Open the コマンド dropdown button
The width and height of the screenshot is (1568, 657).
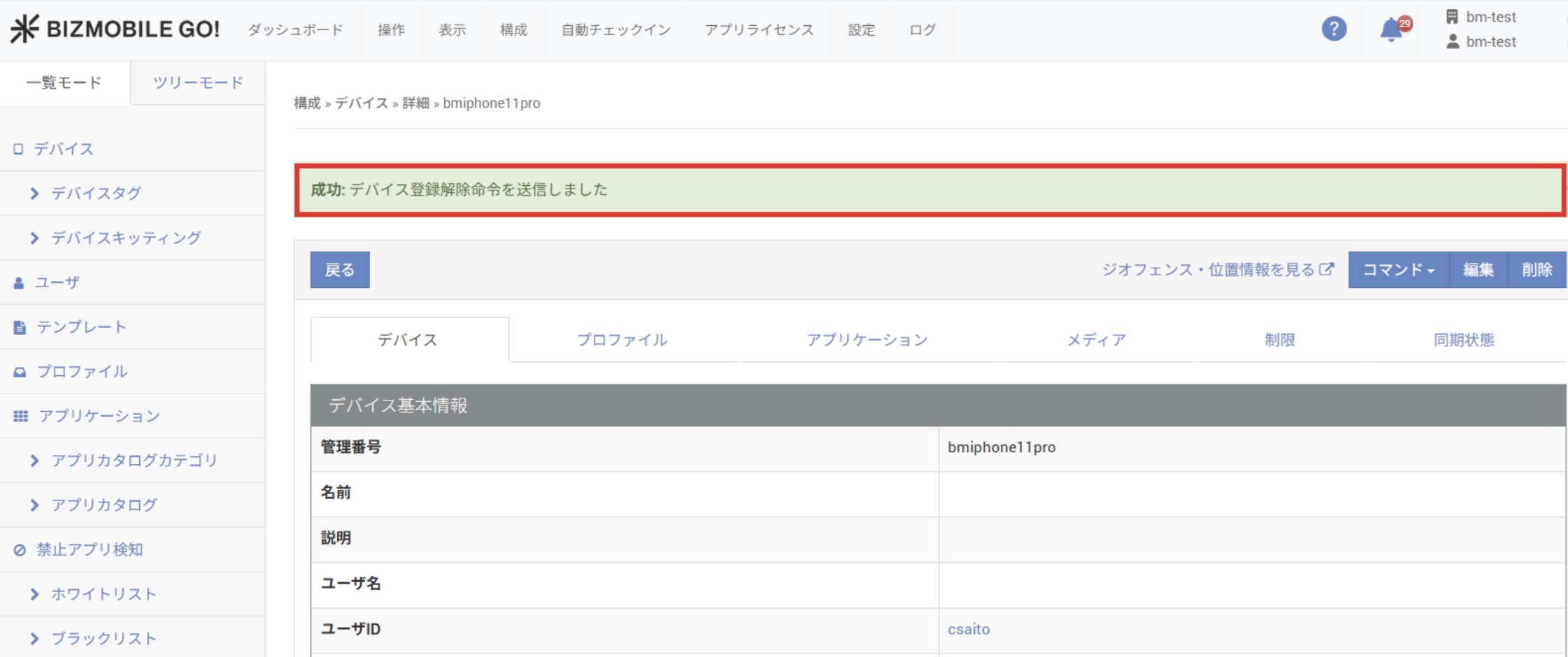point(1398,270)
